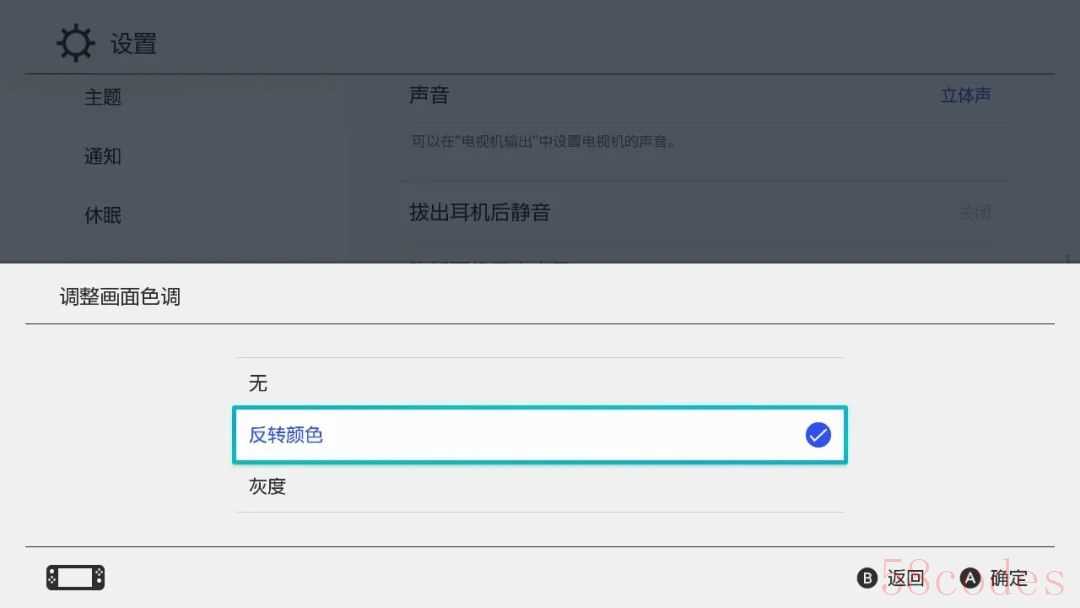
Task: Click the settings gear icon
Action: coord(75,43)
